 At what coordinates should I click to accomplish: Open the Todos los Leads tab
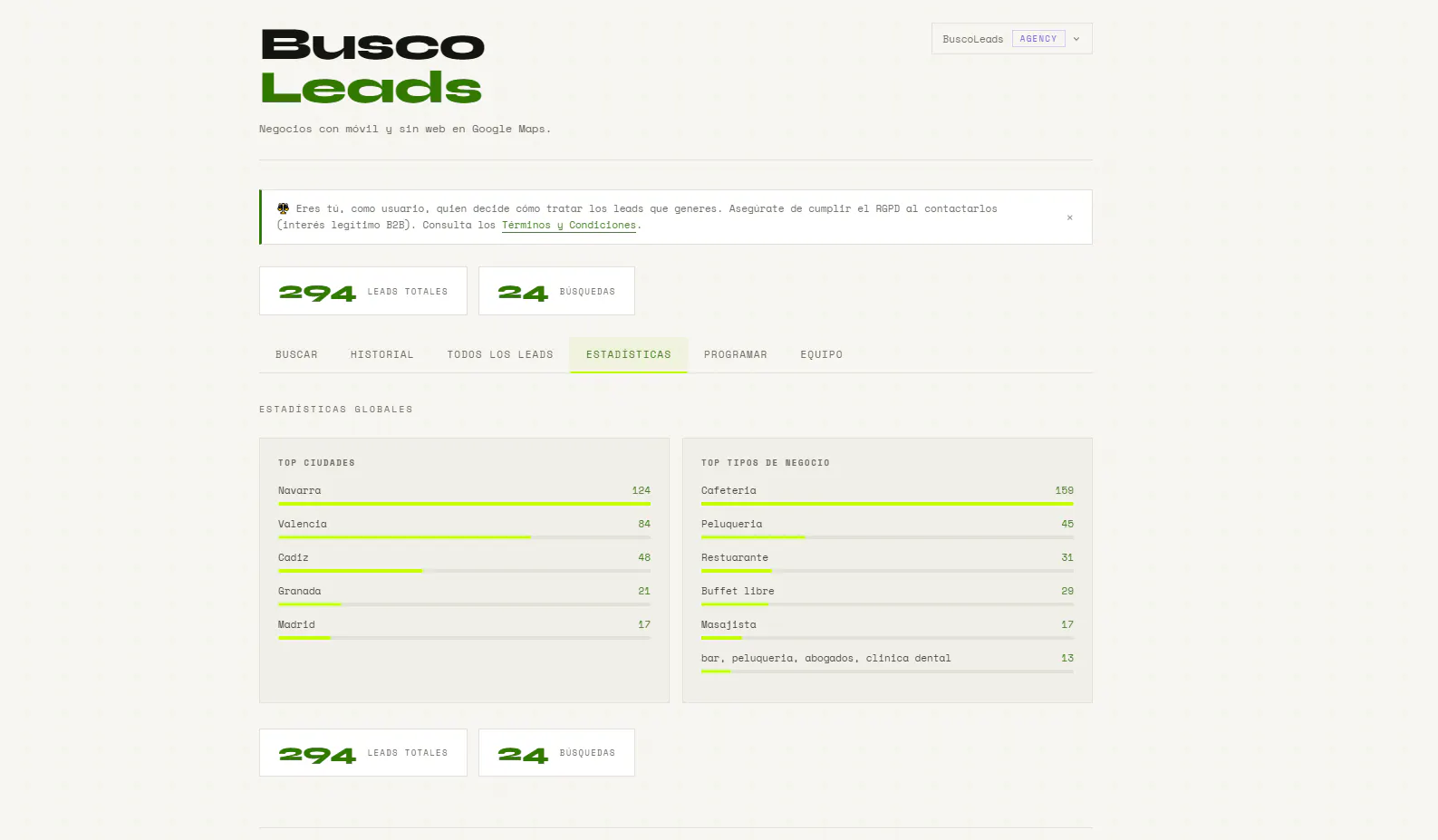[499, 354]
